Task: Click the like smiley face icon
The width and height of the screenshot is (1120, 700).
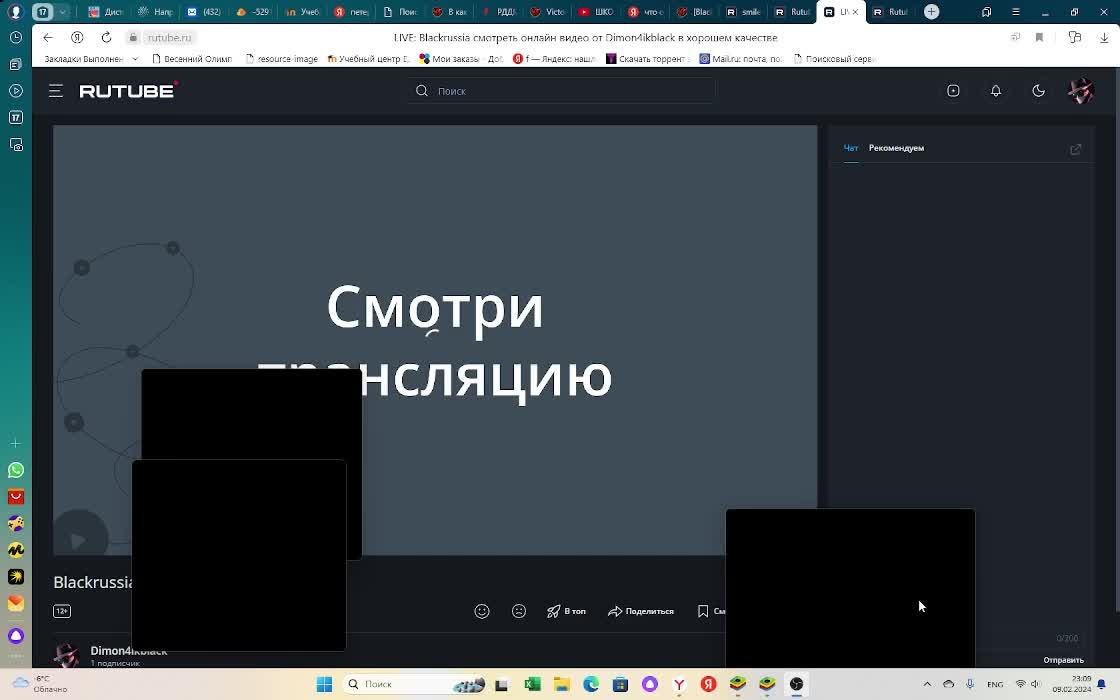Action: point(482,611)
